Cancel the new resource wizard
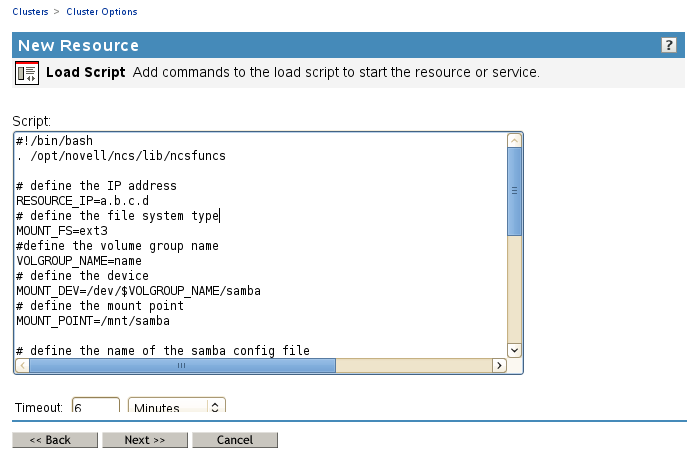This screenshot has width=687, height=458. click(235, 440)
